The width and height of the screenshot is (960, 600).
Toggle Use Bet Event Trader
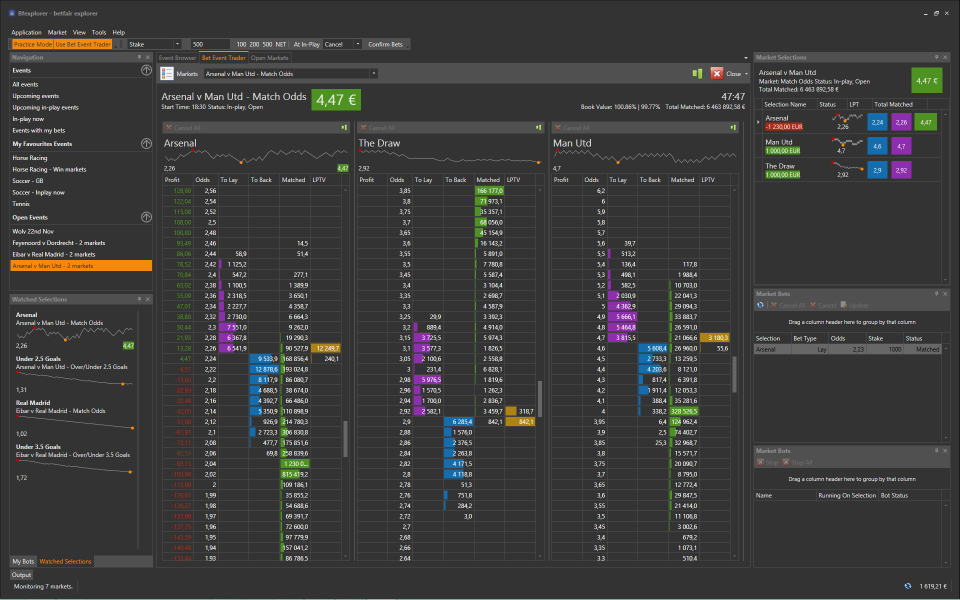point(83,44)
